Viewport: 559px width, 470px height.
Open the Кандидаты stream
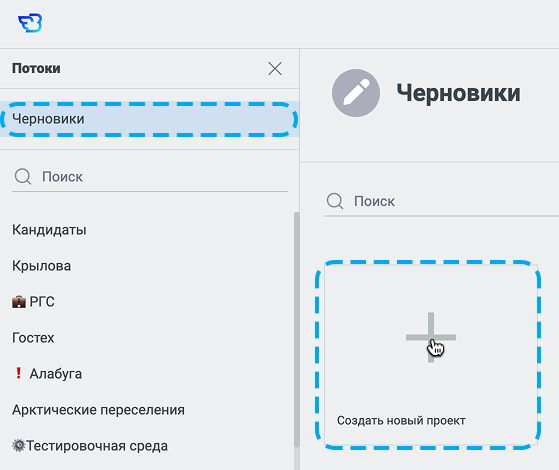49,230
